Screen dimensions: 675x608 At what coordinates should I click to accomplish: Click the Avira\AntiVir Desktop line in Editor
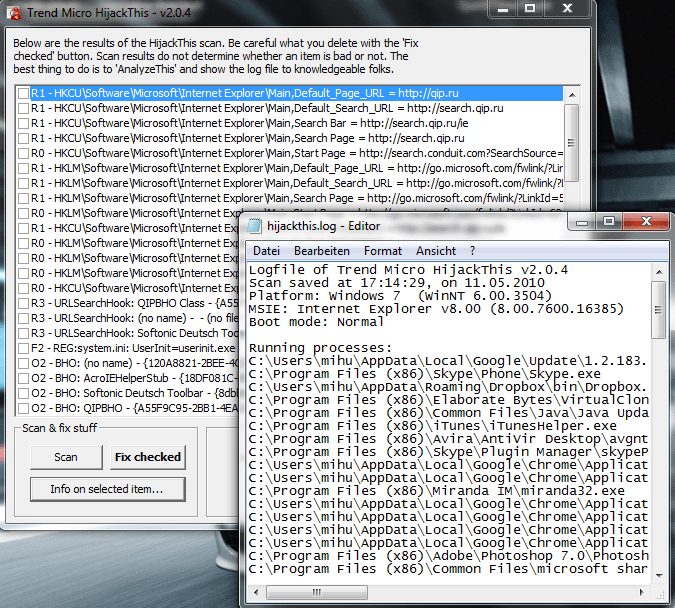tap(448, 439)
